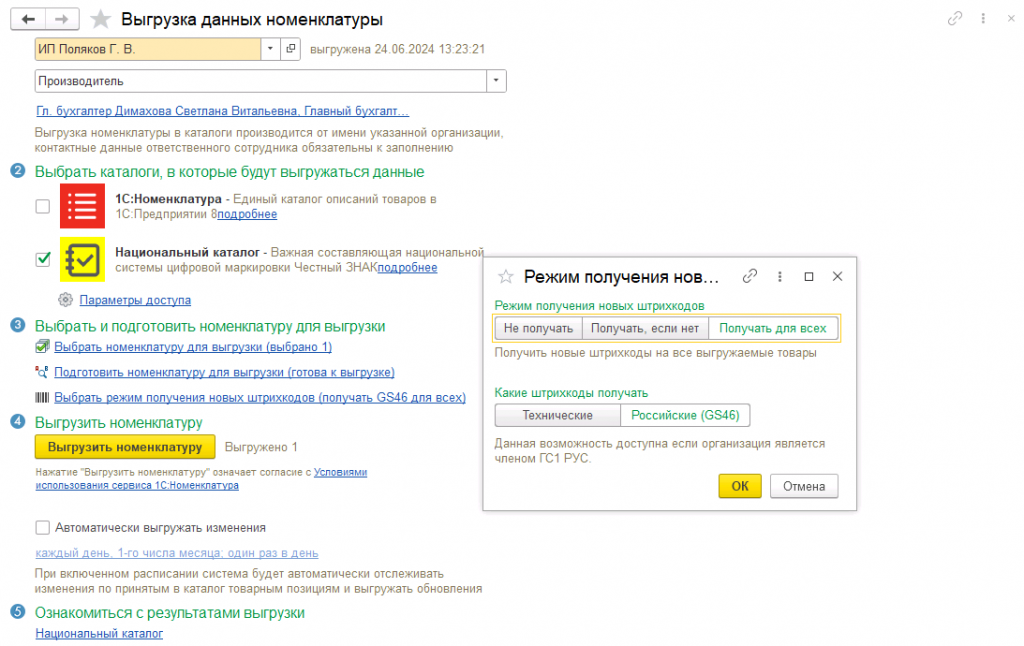Uncheck the Национальный каталог checkbox
The height and width of the screenshot is (646, 1024).
42,259
